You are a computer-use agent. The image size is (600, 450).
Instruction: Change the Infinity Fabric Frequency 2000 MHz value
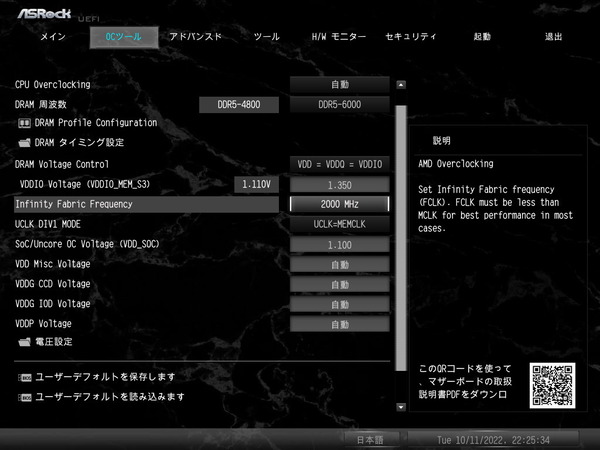[339, 204]
